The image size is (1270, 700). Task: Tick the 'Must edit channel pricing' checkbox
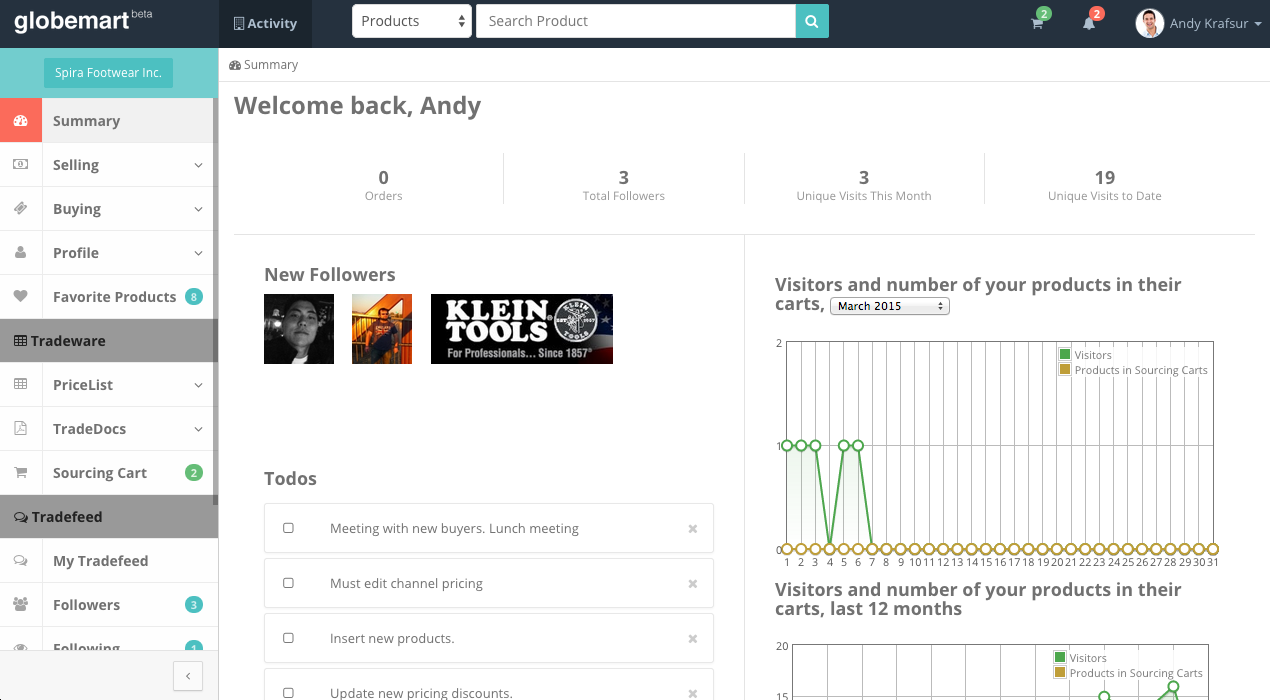[x=288, y=583]
